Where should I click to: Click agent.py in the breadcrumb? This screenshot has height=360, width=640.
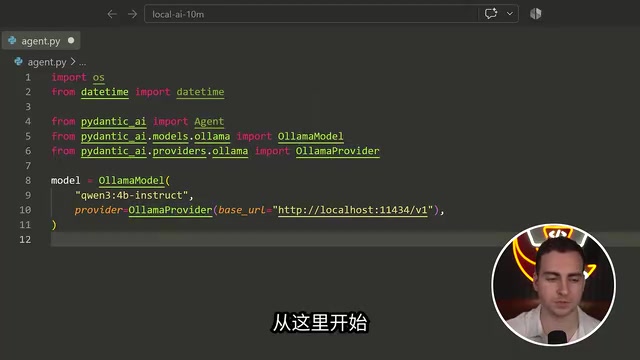click(47, 62)
